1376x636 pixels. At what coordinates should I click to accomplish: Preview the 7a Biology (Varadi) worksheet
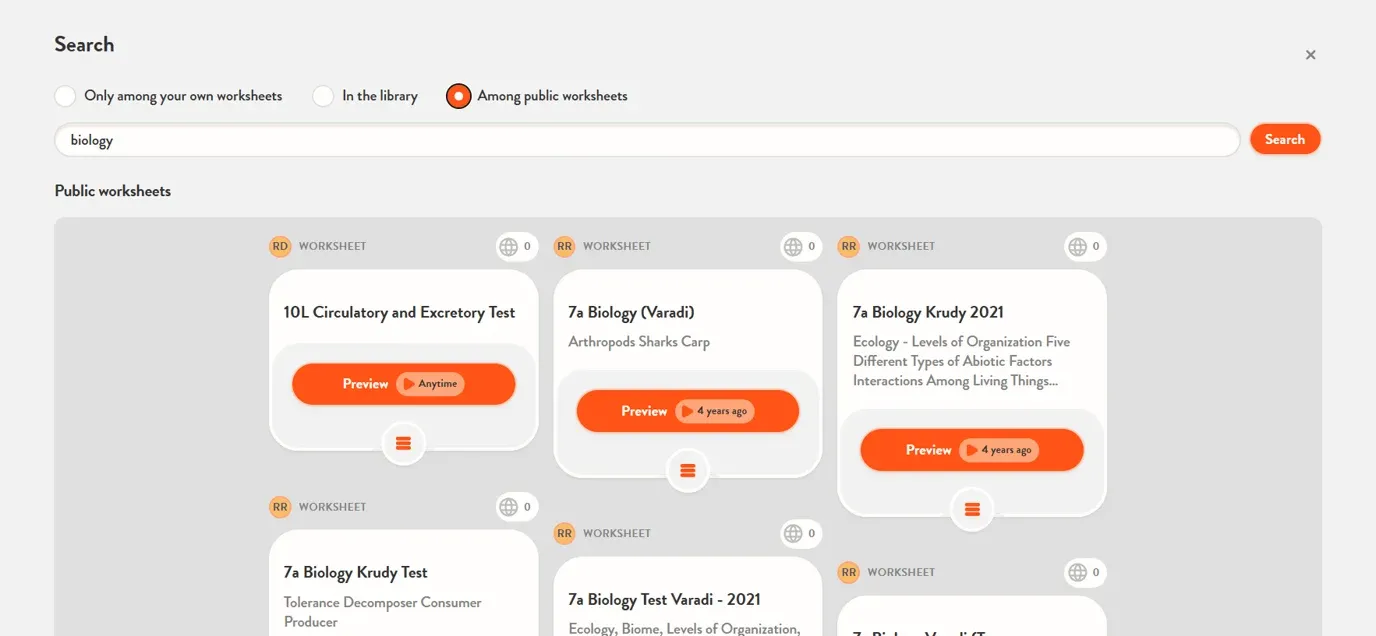tap(688, 411)
